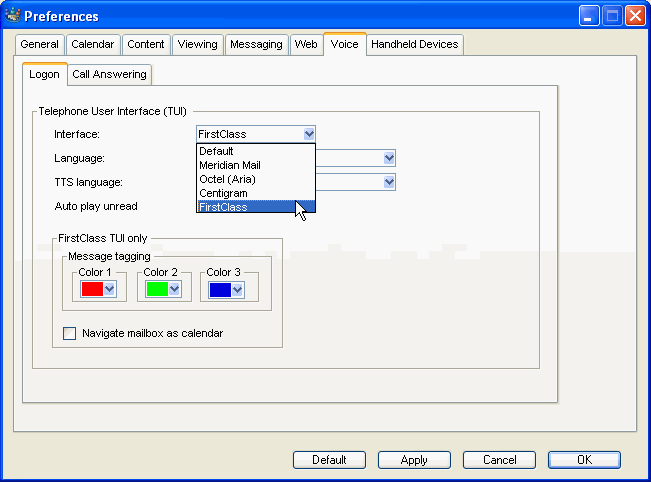Click the Cancel button

[x=499, y=460]
